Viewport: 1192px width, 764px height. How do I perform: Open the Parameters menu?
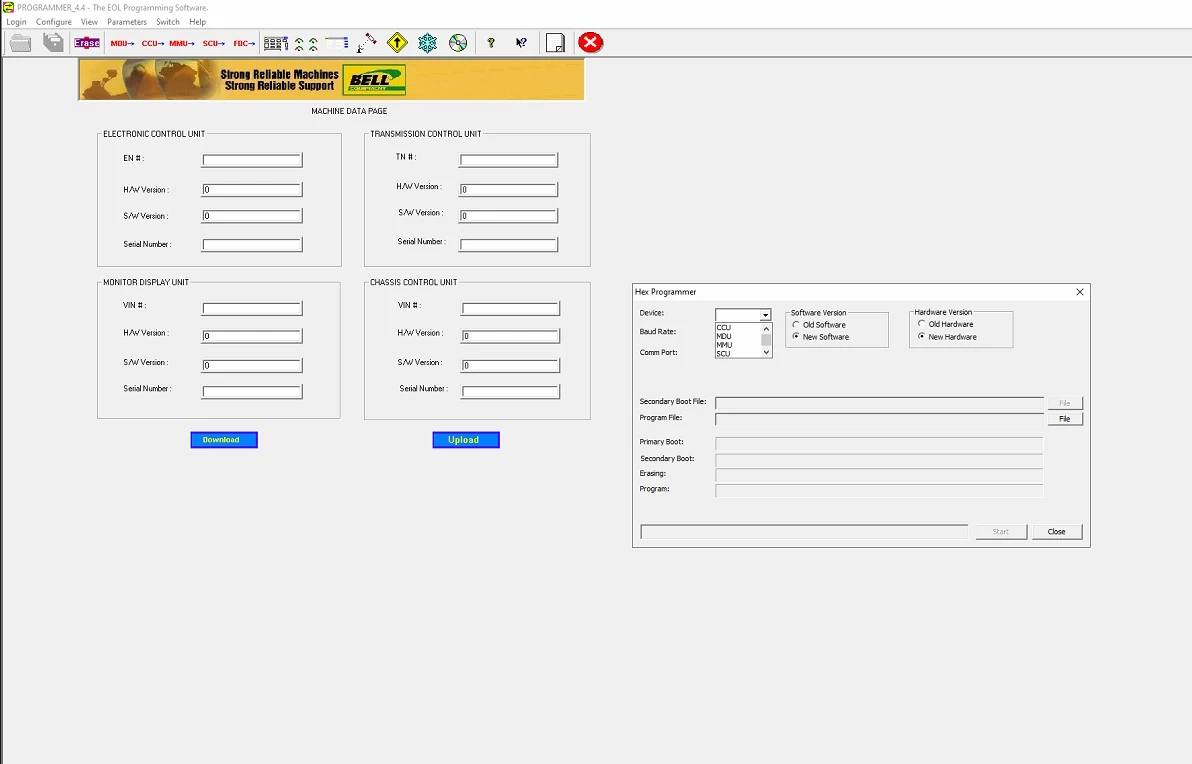[127, 22]
